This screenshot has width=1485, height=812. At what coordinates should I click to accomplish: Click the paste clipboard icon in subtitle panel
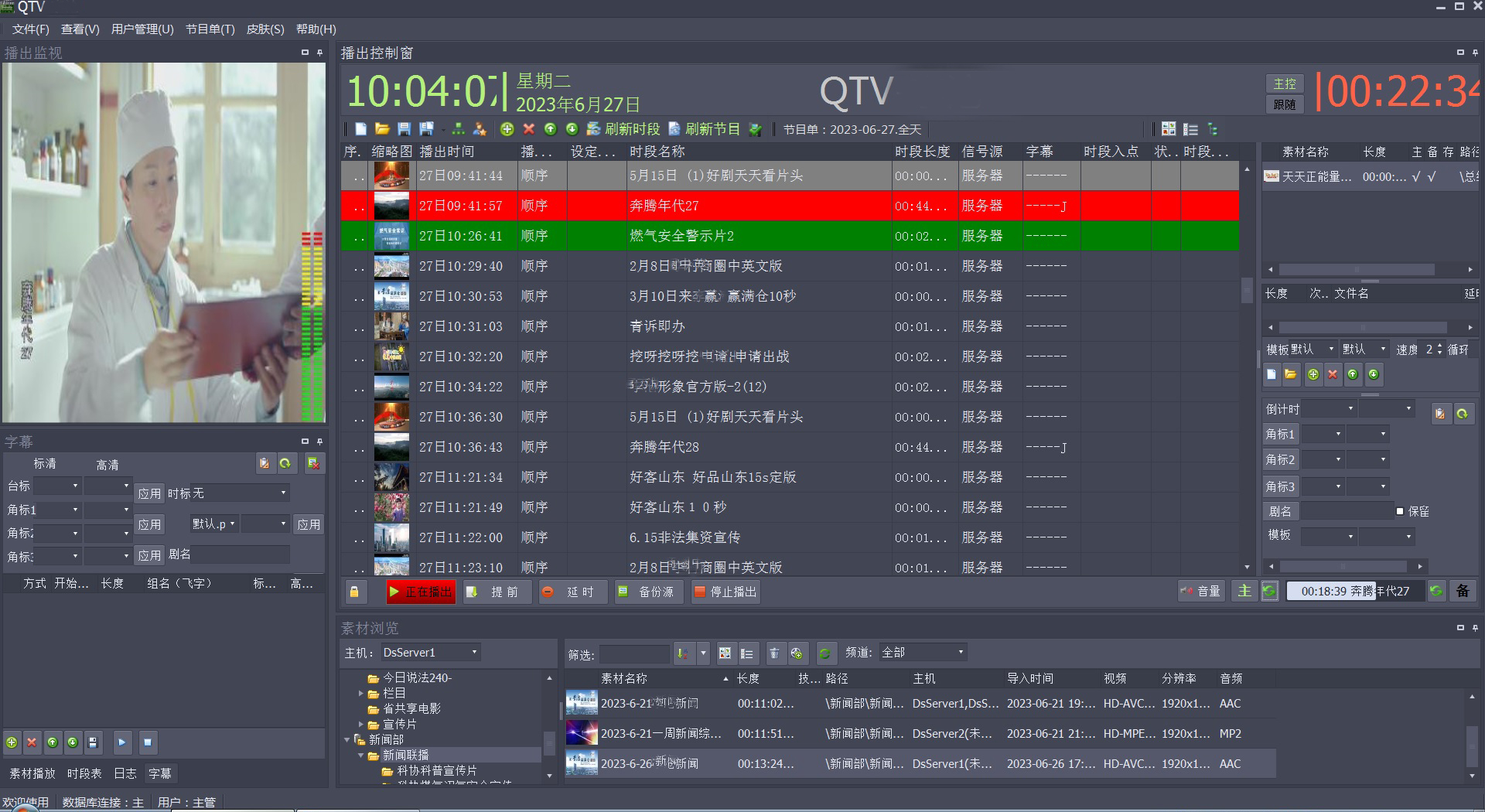[x=265, y=463]
